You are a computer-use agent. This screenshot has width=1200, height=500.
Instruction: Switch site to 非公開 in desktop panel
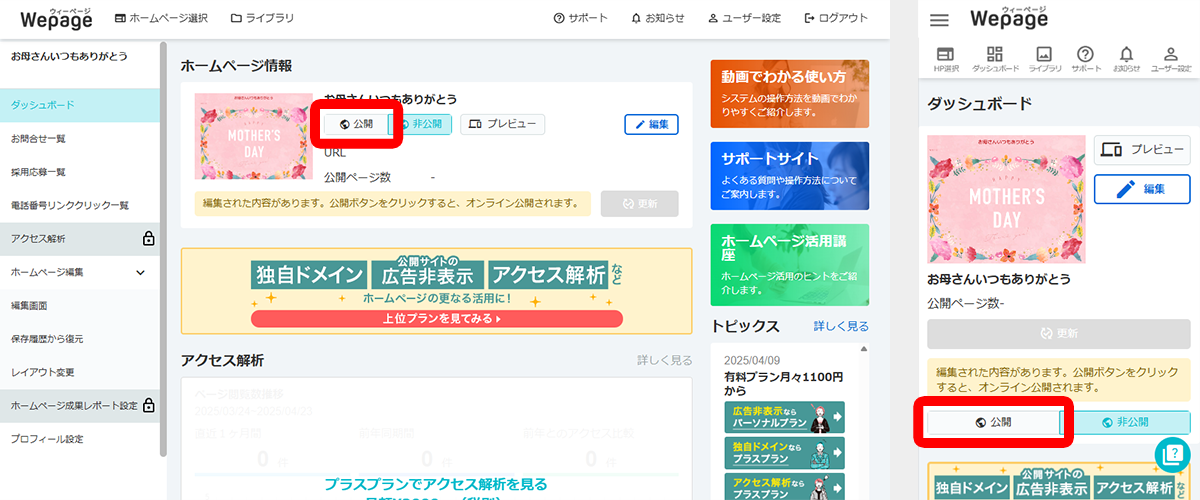pos(421,124)
